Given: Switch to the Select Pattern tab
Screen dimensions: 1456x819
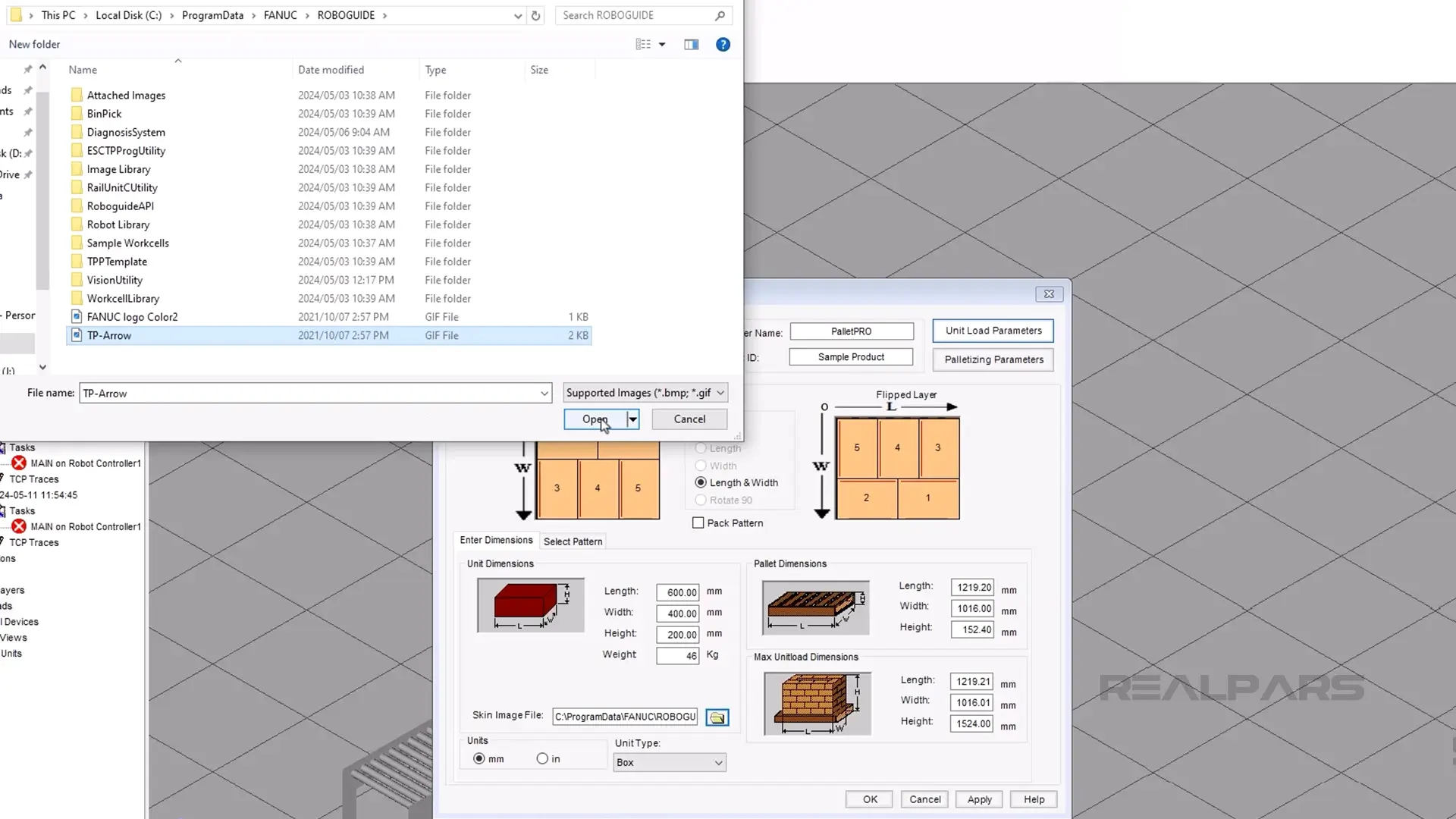Looking at the screenshot, I should pyautogui.click(x=573, y=541).
